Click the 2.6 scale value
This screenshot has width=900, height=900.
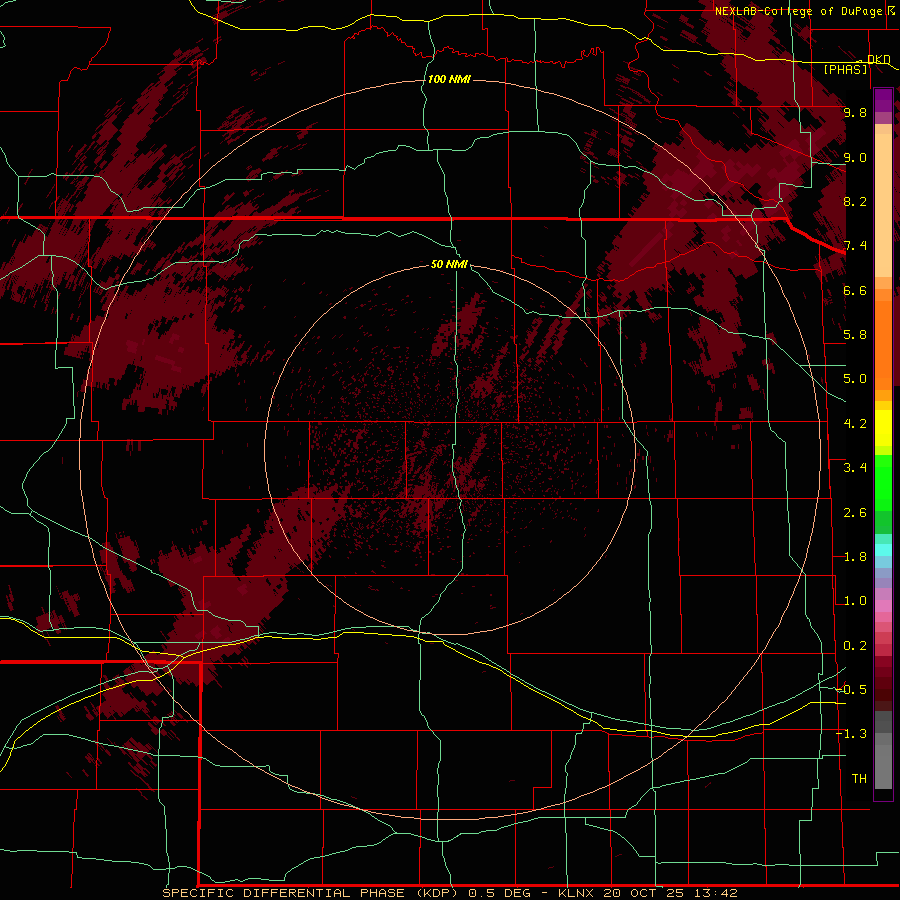(855, 513)
